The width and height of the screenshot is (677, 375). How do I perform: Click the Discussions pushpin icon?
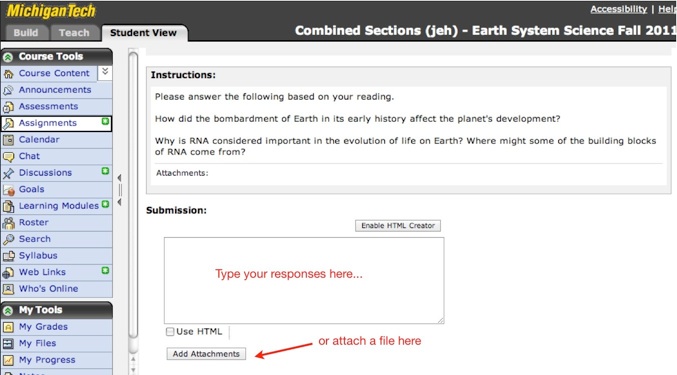tap(8, 173)
